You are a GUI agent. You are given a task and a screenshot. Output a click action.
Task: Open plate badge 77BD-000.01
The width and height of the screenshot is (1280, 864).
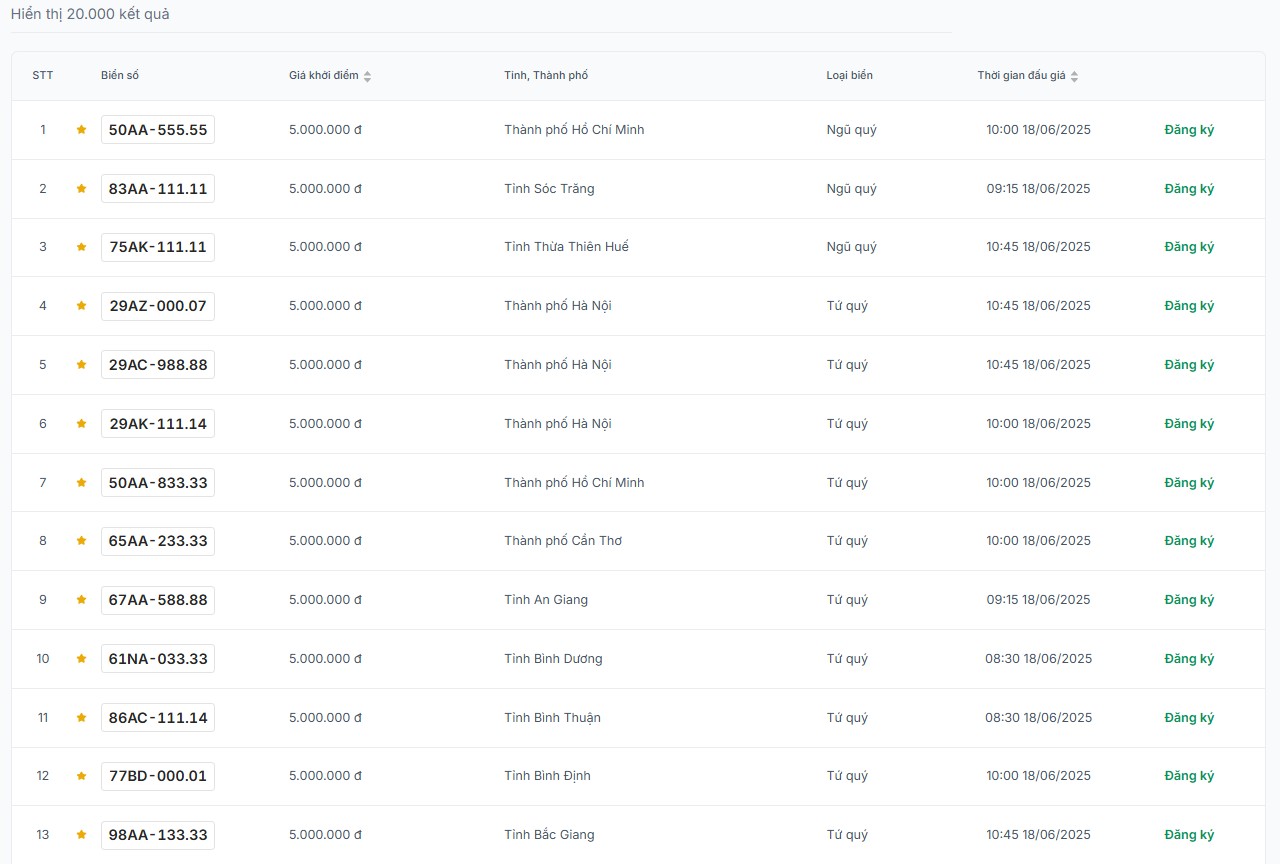point(158,776)
